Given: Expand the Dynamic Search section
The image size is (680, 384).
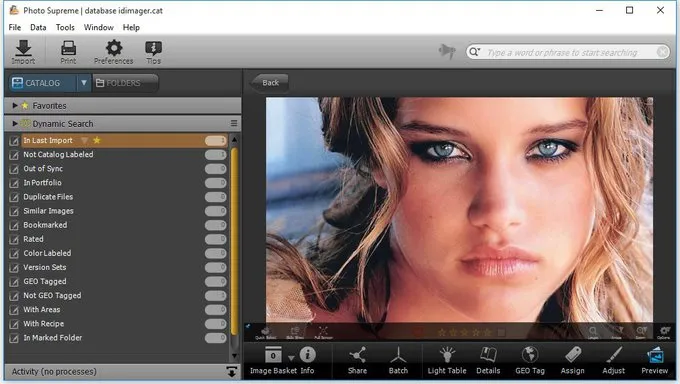Looking at the screenshot, I should pos(15,124).
